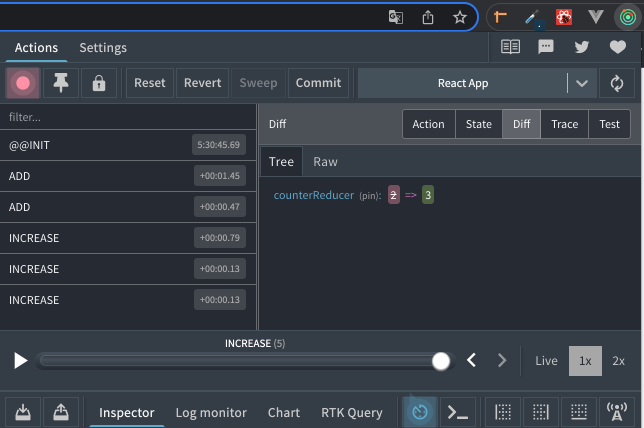Toggle the slider stopwatch icon

coord(420,412)
